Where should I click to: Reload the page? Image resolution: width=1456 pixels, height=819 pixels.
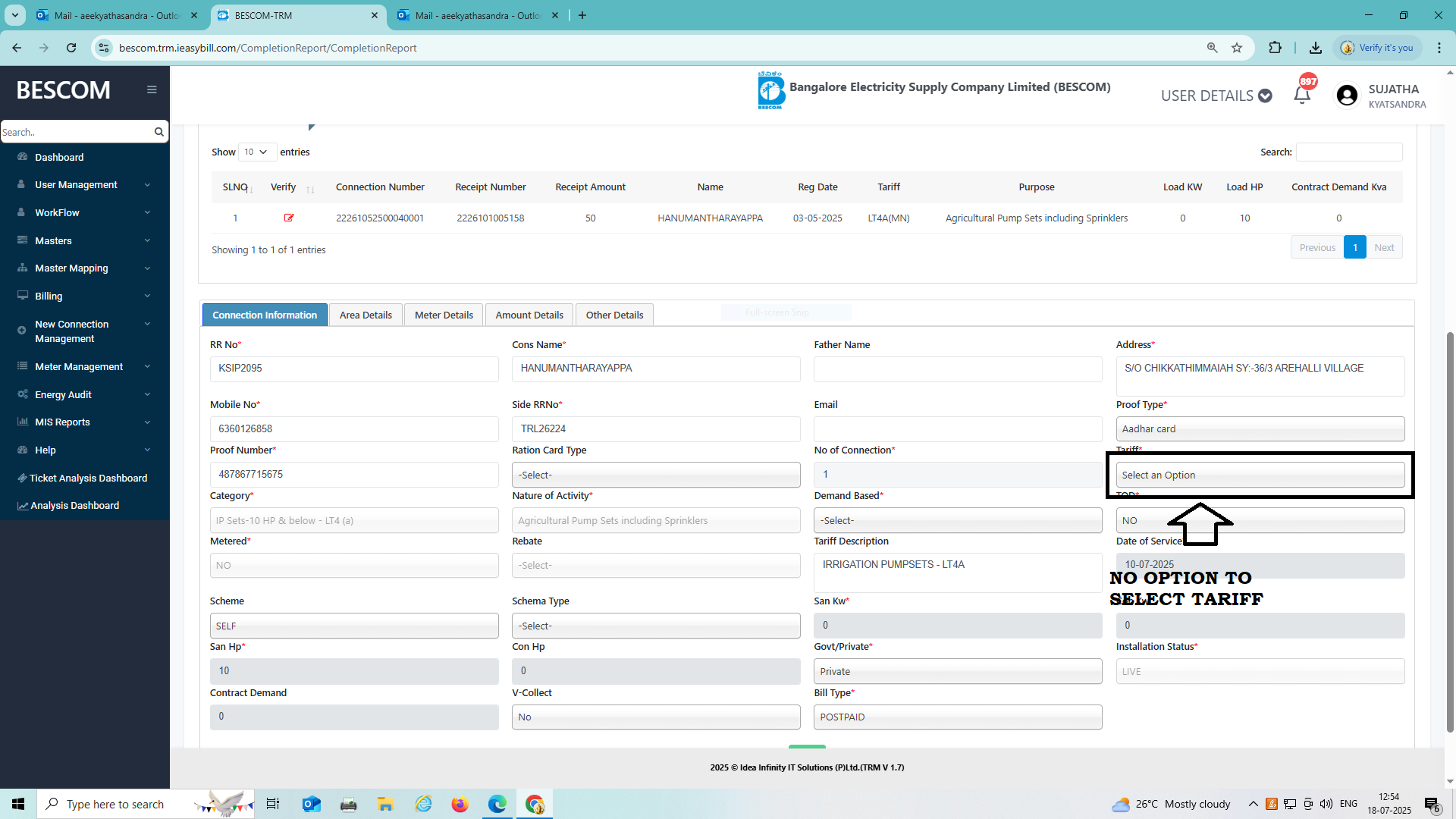coord(71,48)
